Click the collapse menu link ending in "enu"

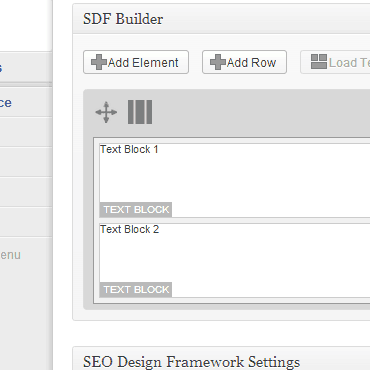click(10, 255)
